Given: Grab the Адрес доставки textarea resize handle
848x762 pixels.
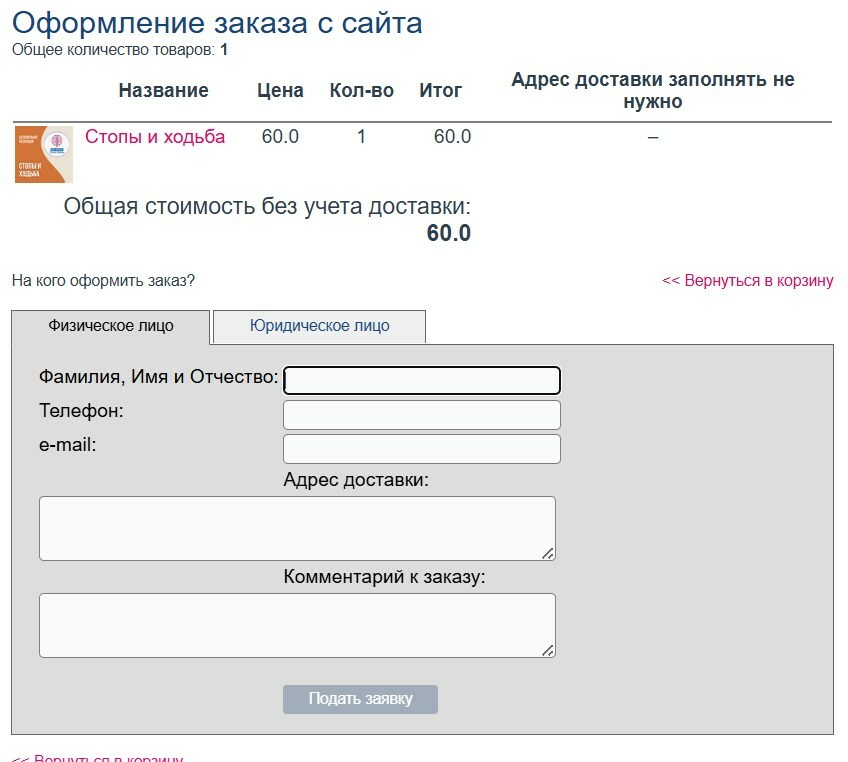Looking at the screenshot, I should [x=548, y=553].
